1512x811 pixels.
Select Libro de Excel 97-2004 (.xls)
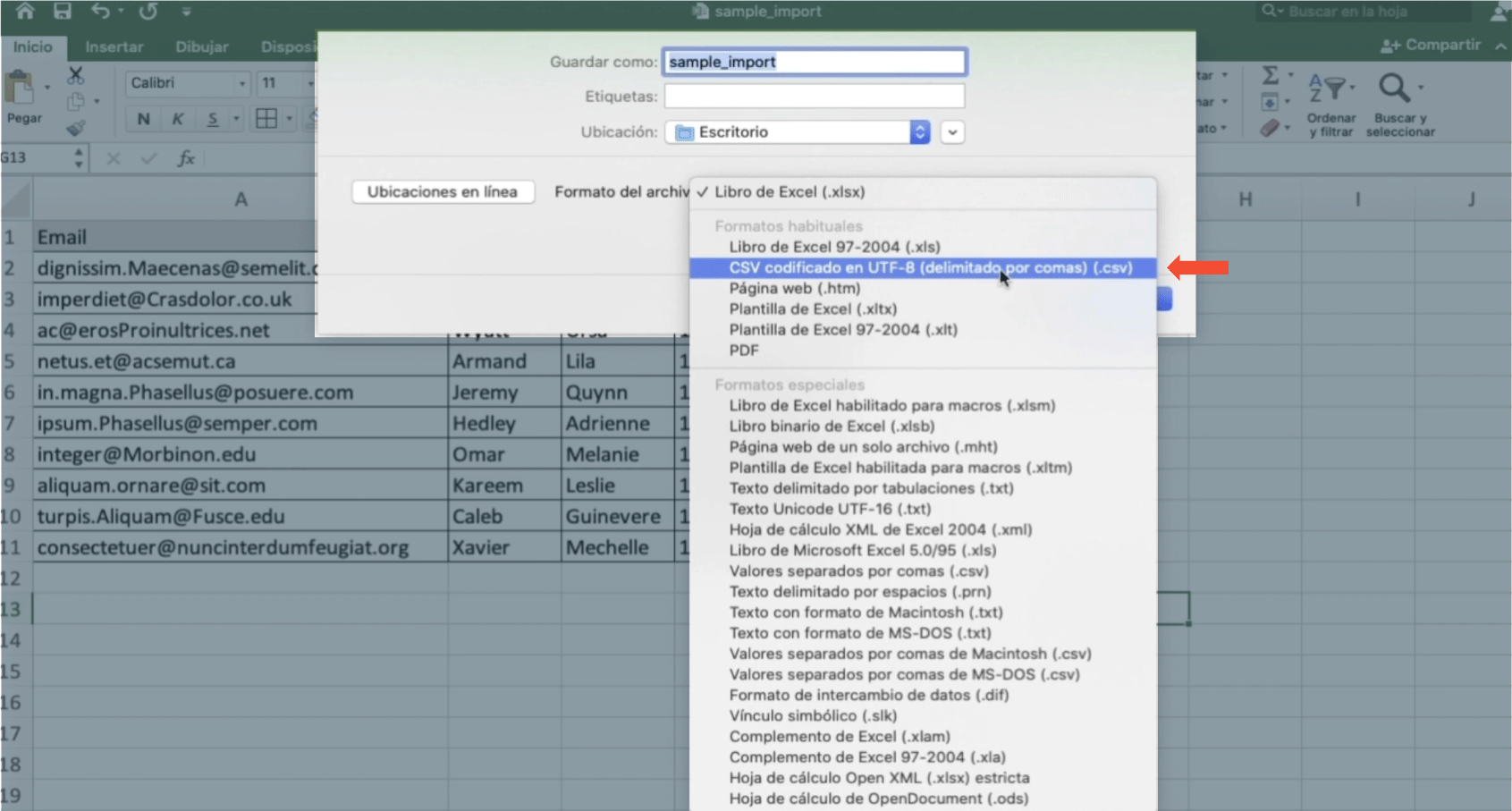coord(923,247)
